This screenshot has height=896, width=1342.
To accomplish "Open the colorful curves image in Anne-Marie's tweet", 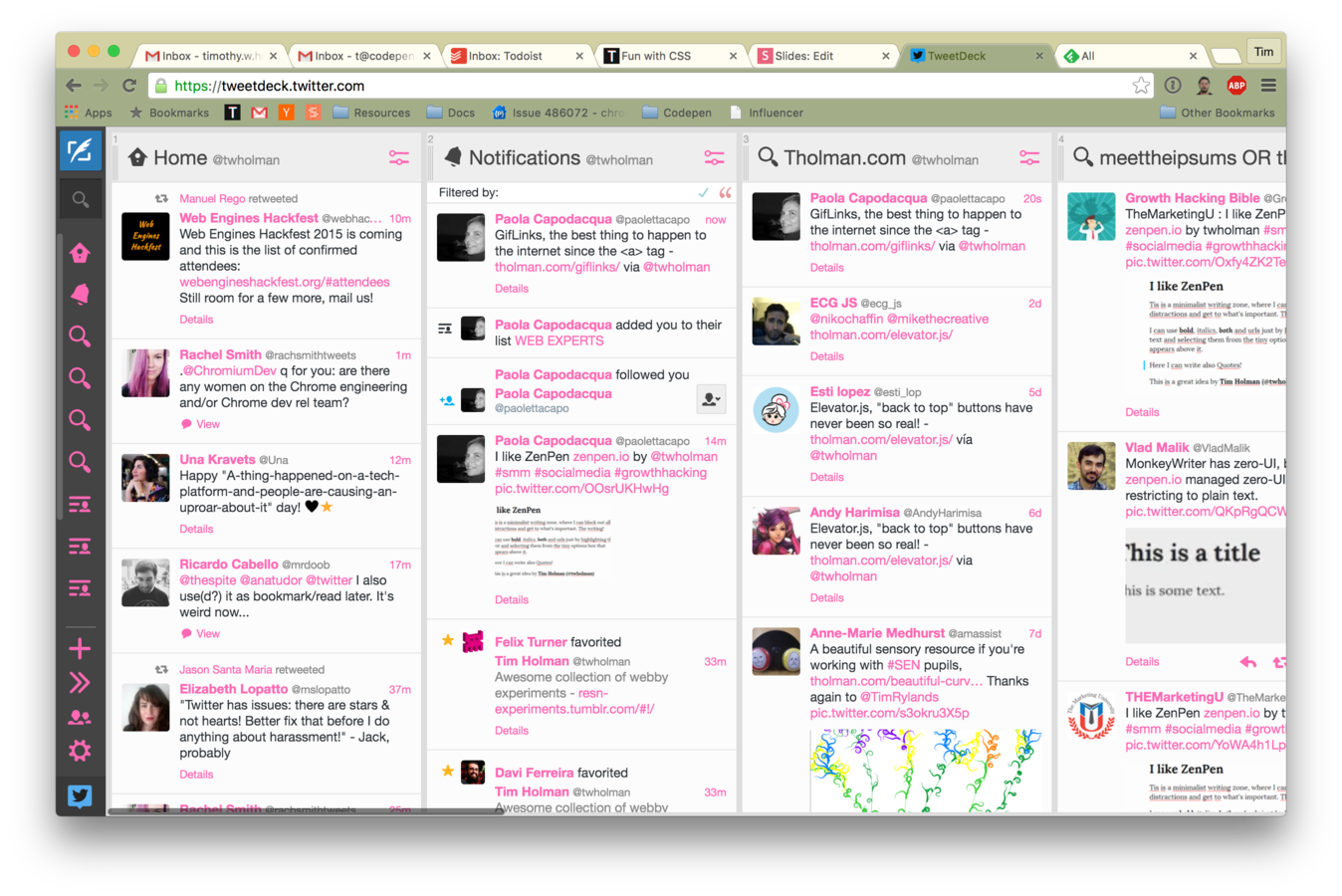I will 926,770.
